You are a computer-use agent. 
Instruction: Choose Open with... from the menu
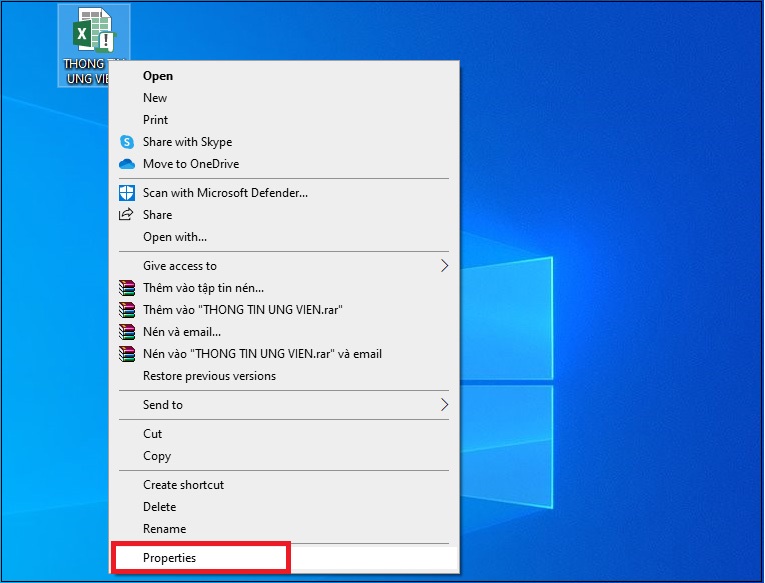(x=175, y=237)
